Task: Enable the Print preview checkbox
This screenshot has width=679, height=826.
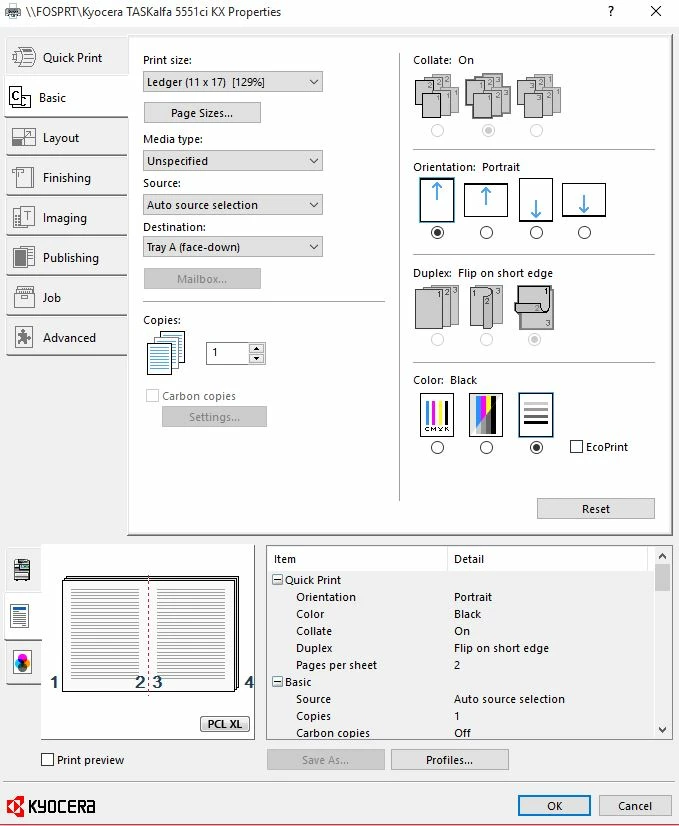Action: point(47,760)
